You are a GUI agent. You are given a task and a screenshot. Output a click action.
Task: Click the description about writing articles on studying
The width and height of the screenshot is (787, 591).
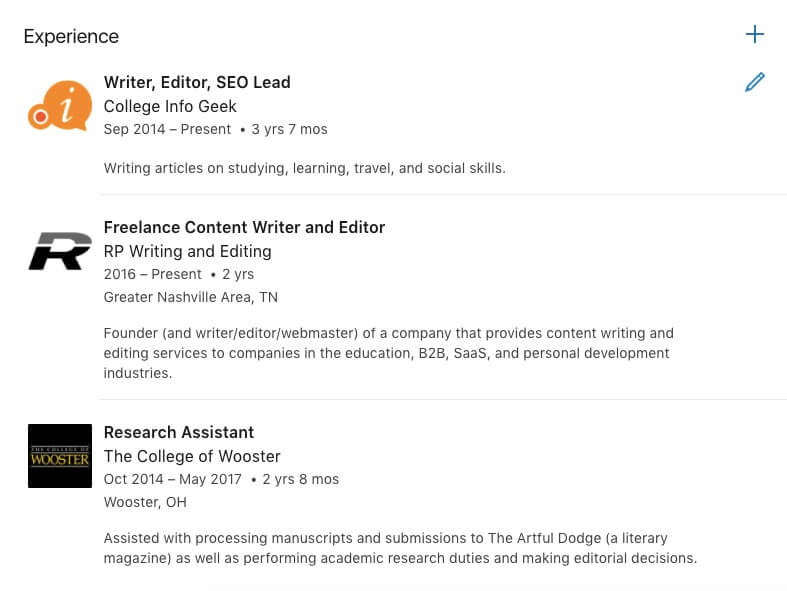(304, 168)
